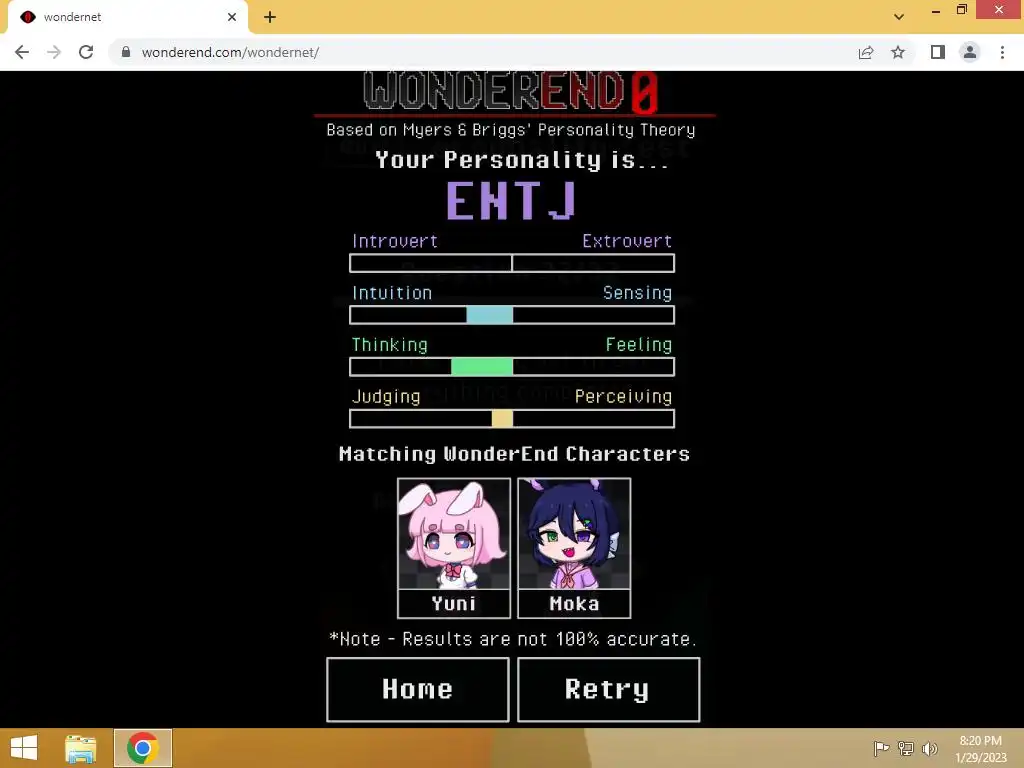
Task: Click the network tray icon
Action: coord(906,748)
